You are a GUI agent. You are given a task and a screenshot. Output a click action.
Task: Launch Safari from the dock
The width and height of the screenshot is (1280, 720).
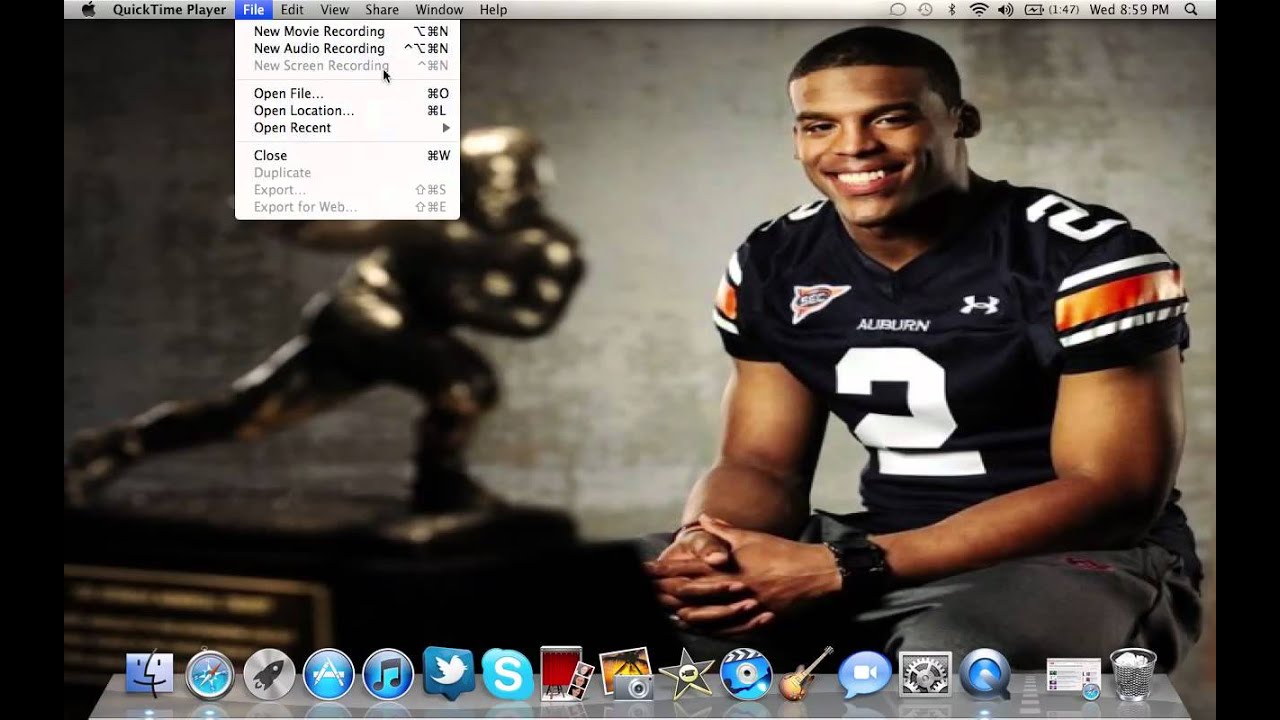coord(209,675)
